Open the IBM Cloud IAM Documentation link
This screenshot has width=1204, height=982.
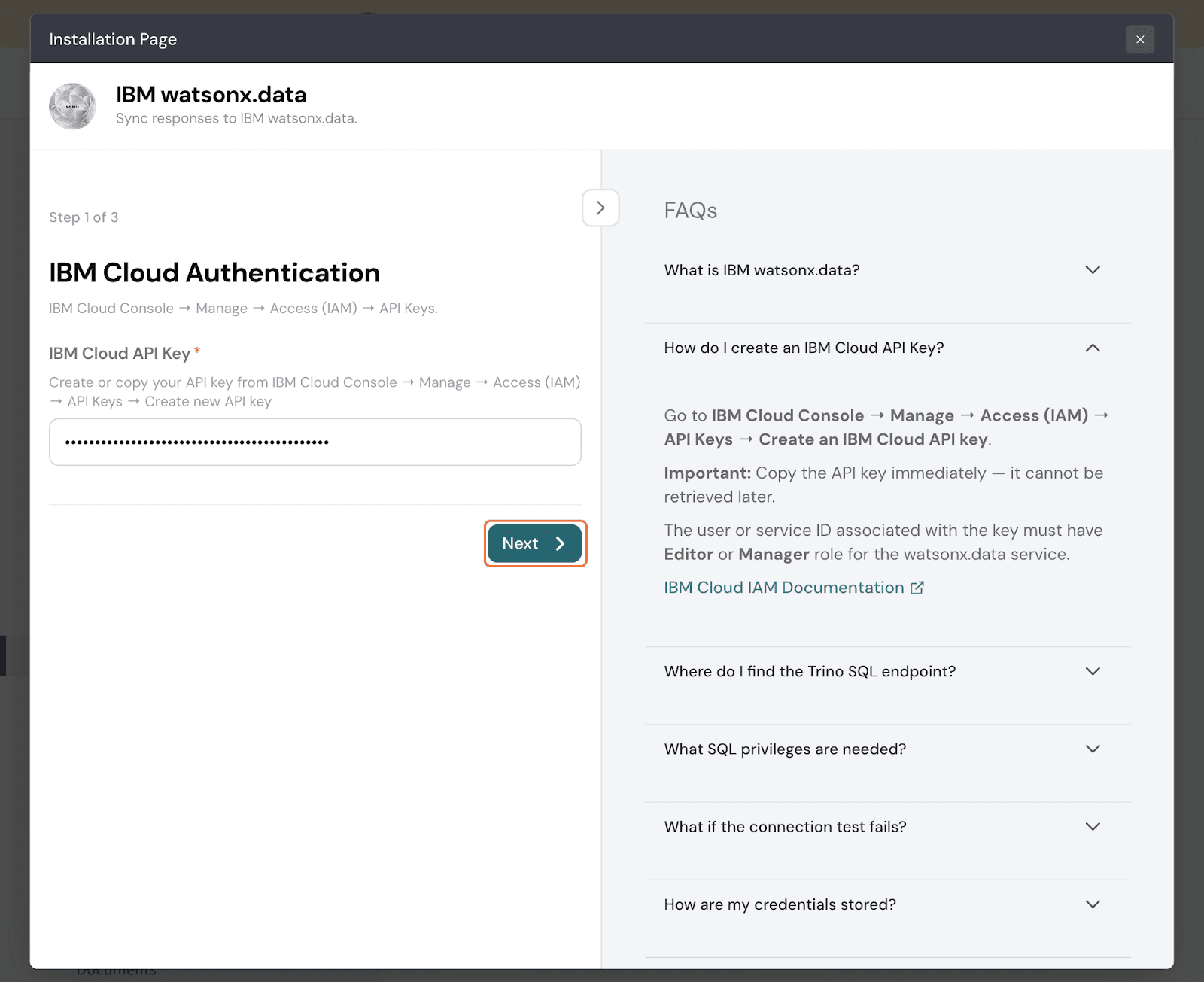(783, 588)
